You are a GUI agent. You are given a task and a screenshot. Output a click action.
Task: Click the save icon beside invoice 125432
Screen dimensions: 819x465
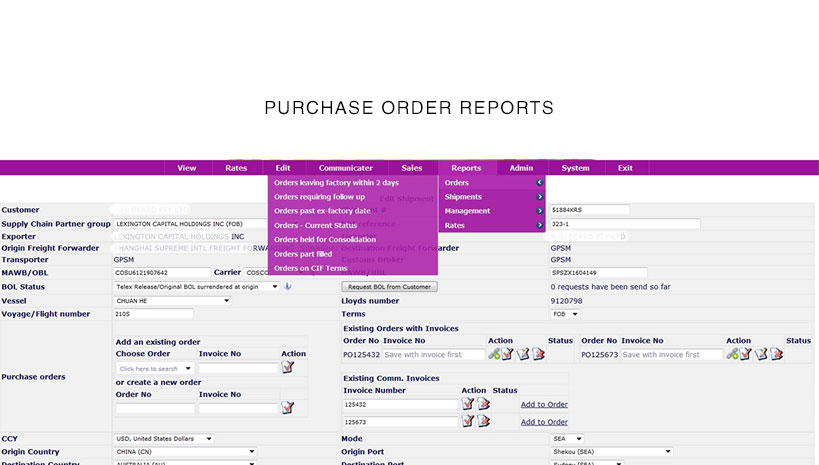point(467,404)
